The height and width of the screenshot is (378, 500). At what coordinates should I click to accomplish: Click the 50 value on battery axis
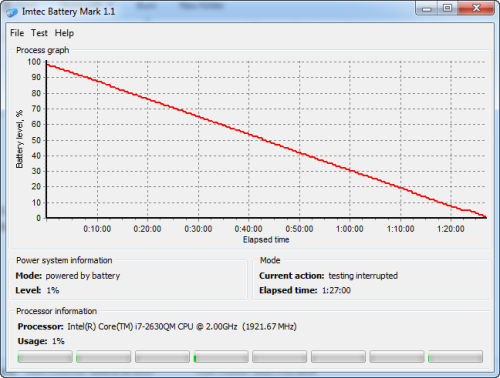point(36,140)
